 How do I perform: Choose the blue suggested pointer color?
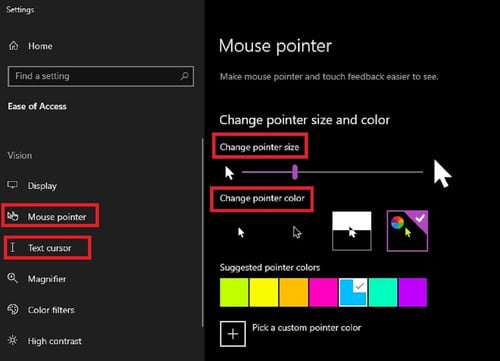[x=353, y=292]
